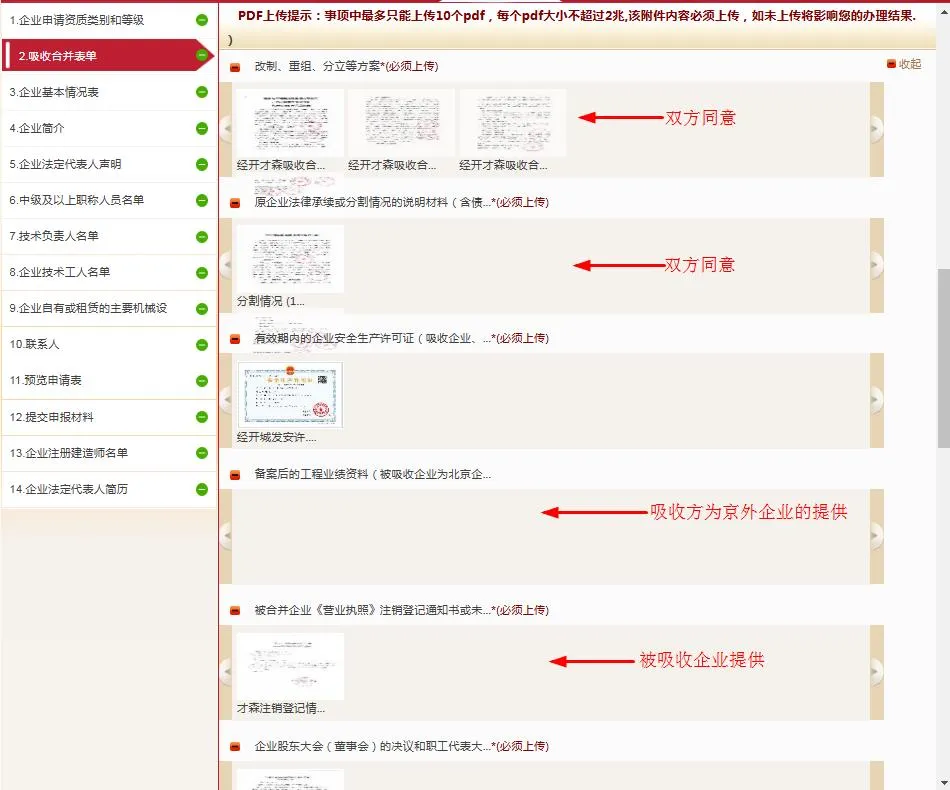Click right scroll arrow of 备案后的工程业绩 row

(876, 536)
